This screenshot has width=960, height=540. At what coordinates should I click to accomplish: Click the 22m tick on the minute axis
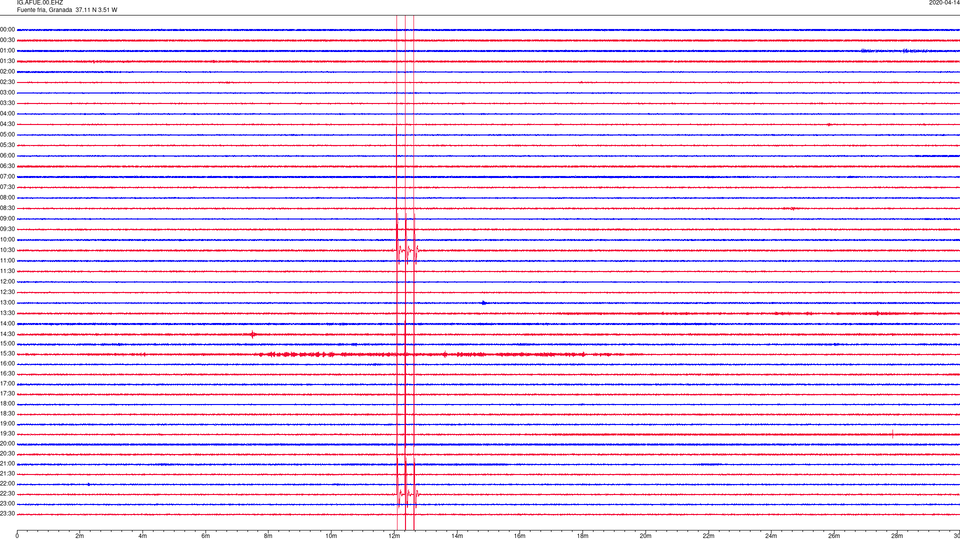708,536
